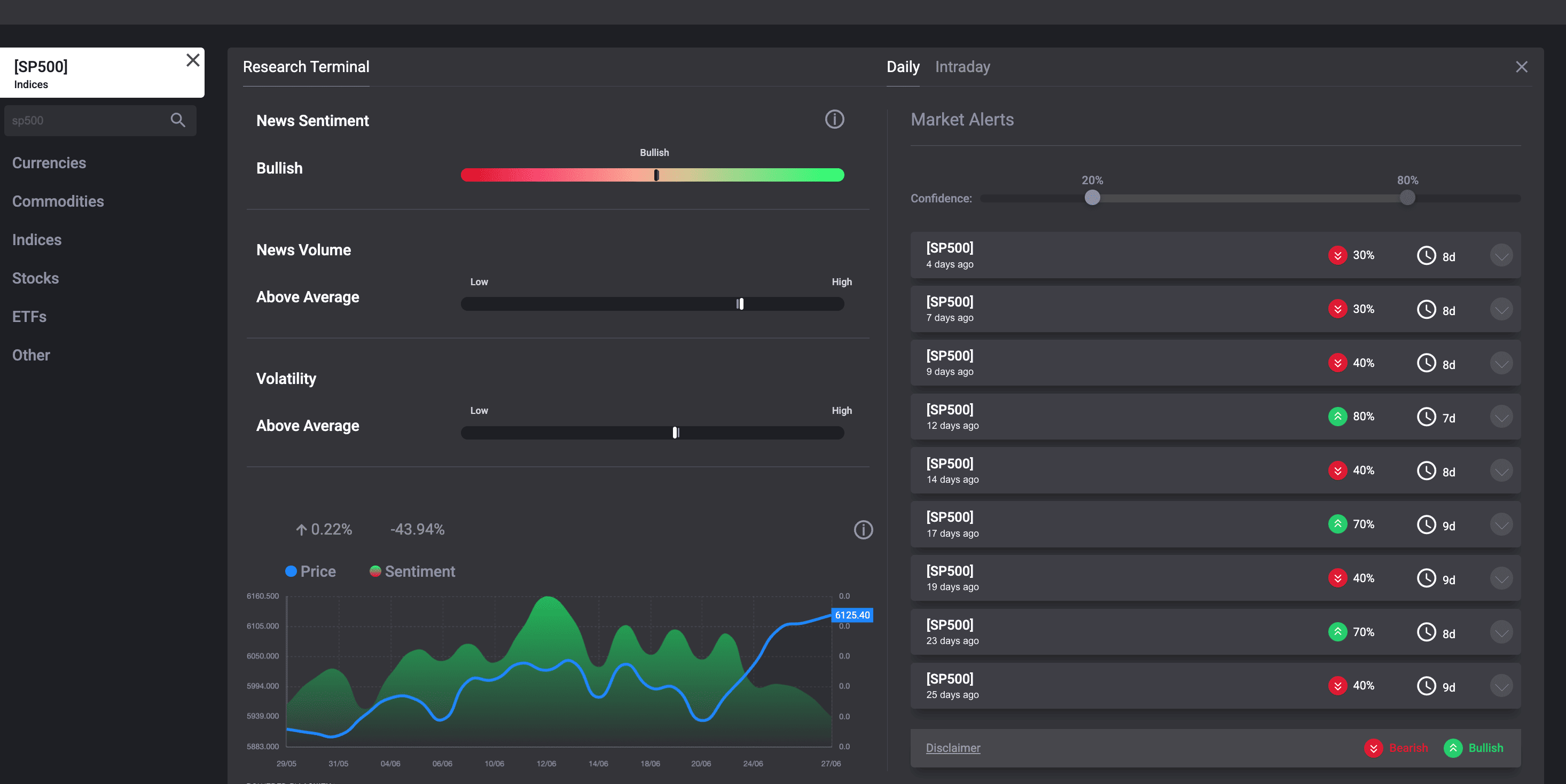Expand the alert from 17 days ago
The height and width of the screenshot is (784, 1566).
(1501, 524)
